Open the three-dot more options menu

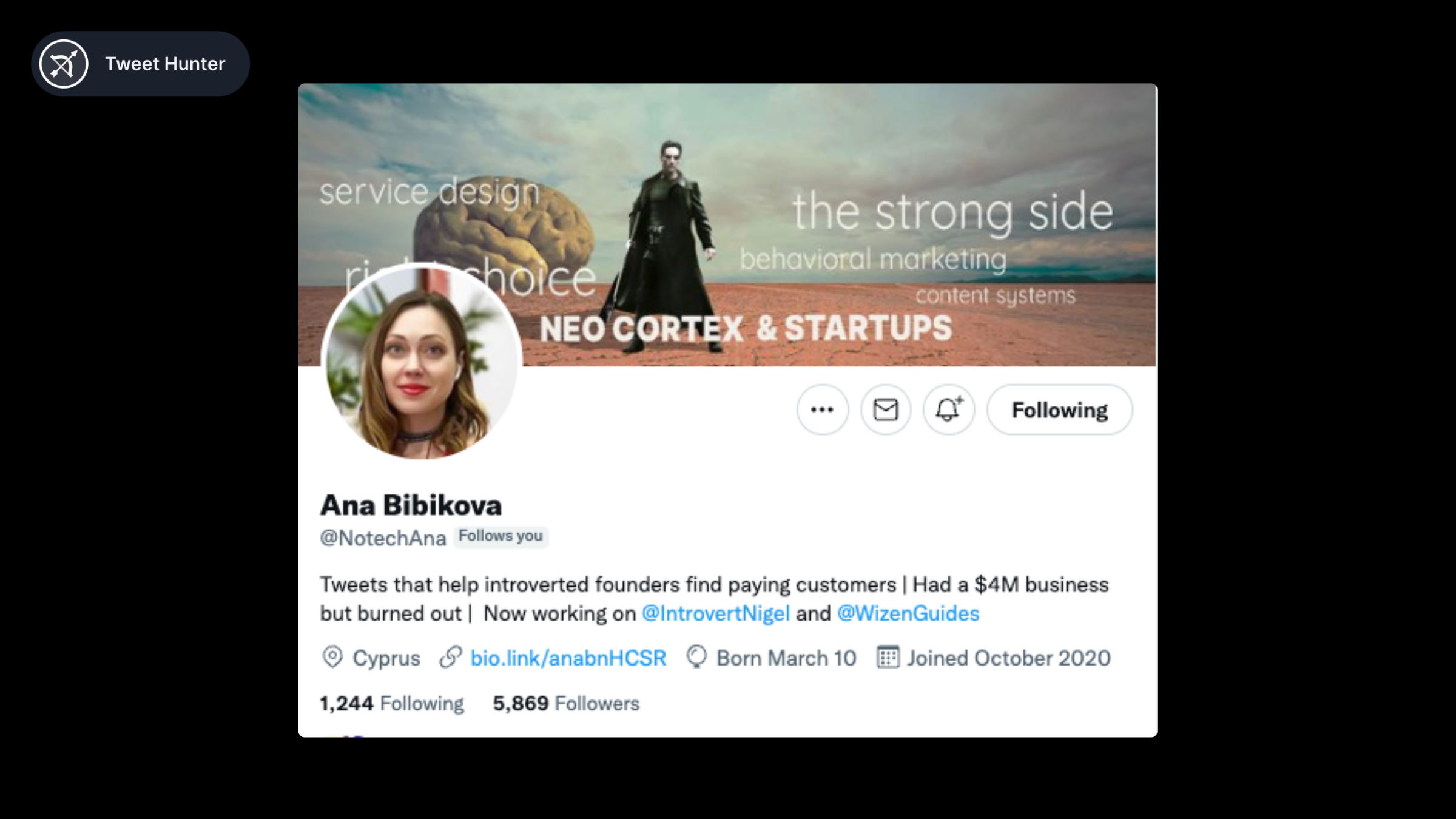(x=822, y=409)
